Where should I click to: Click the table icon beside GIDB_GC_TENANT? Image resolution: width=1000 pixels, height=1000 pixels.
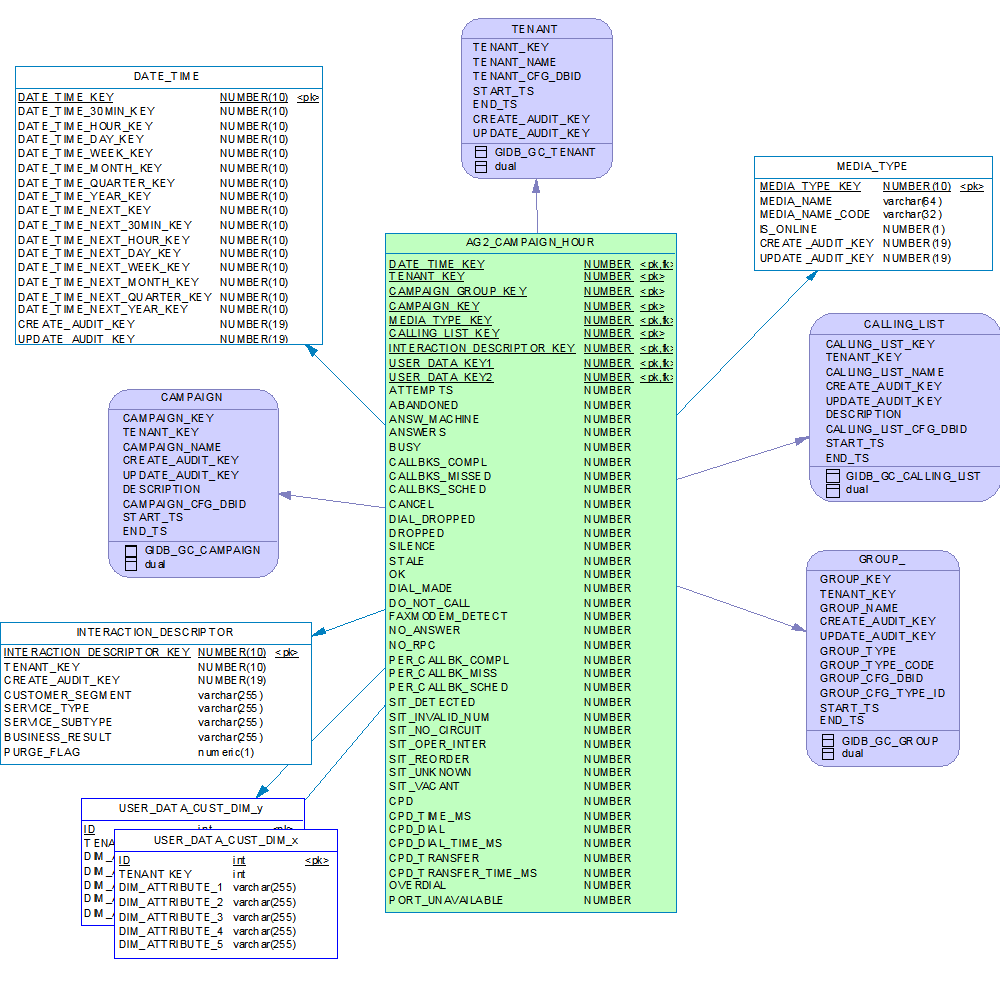481,153
